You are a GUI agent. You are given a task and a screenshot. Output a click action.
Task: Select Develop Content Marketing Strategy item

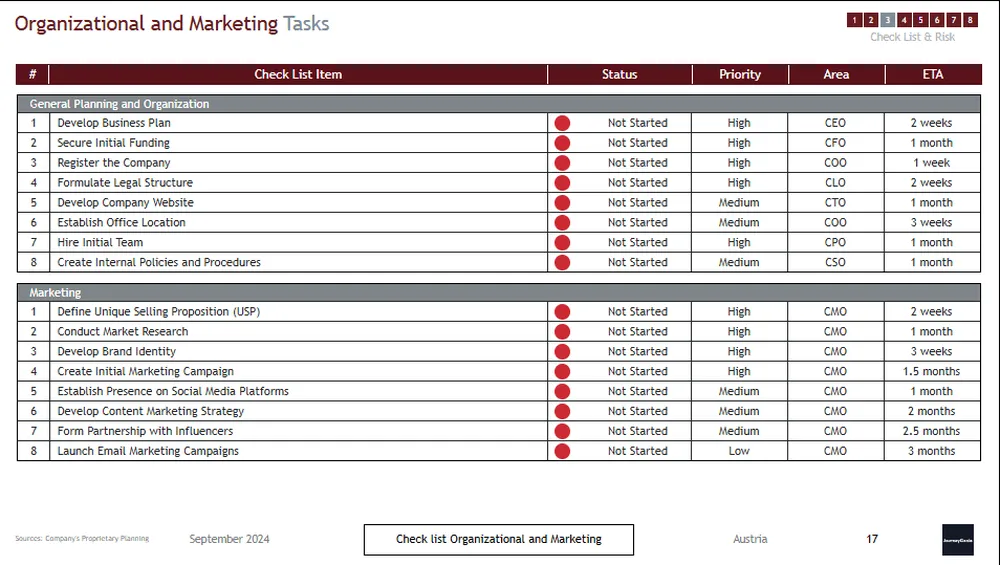(151, 411)
